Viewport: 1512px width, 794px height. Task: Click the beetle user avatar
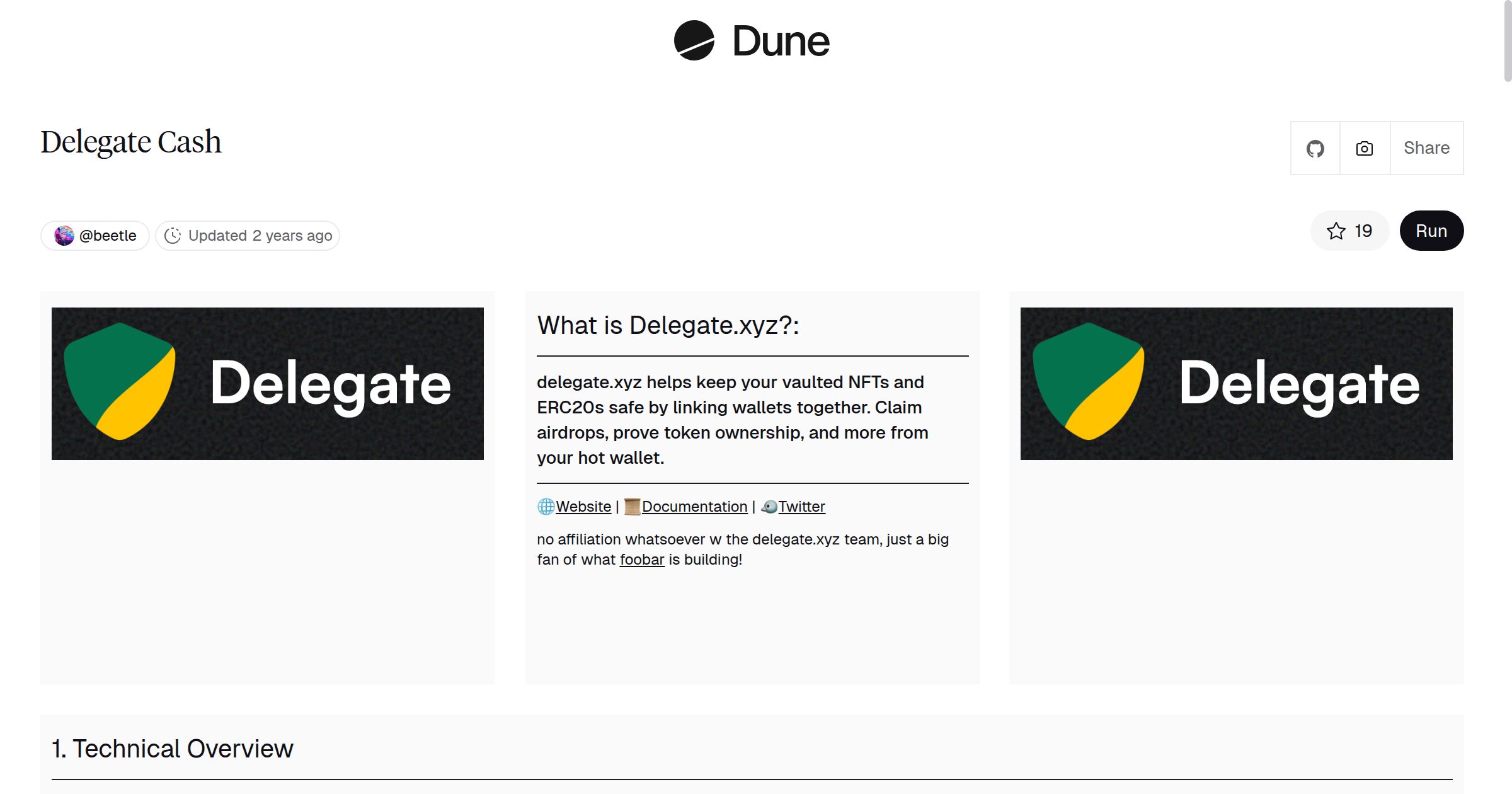[64, 236]
